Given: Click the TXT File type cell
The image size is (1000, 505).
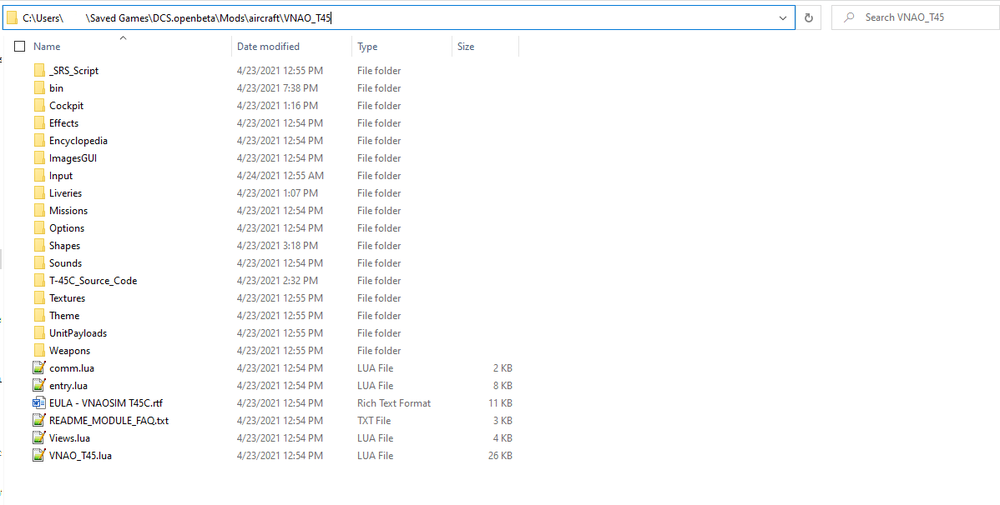Looking at the screenshot, I should tap(374, 421).
